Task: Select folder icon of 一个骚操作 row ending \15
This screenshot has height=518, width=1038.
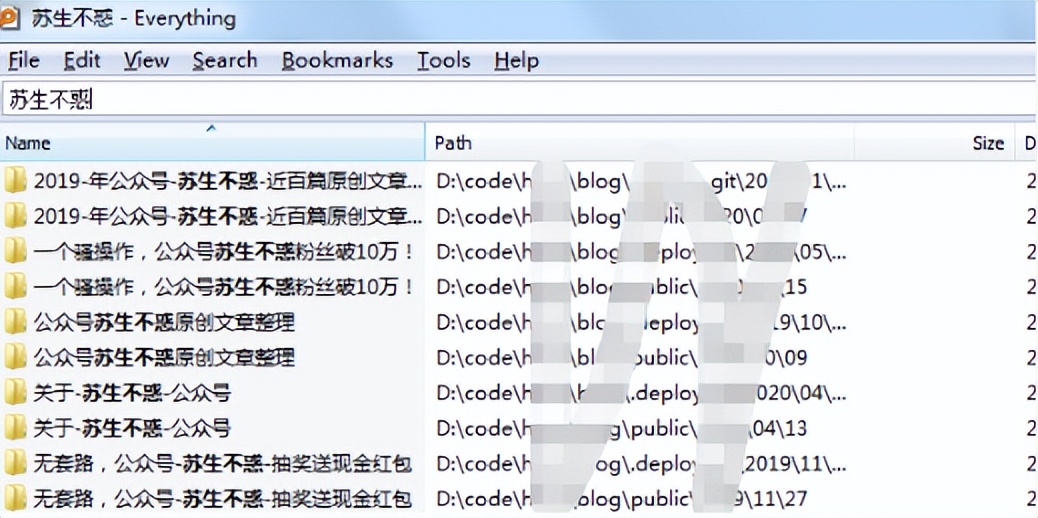Action: [x=15, y=287]
